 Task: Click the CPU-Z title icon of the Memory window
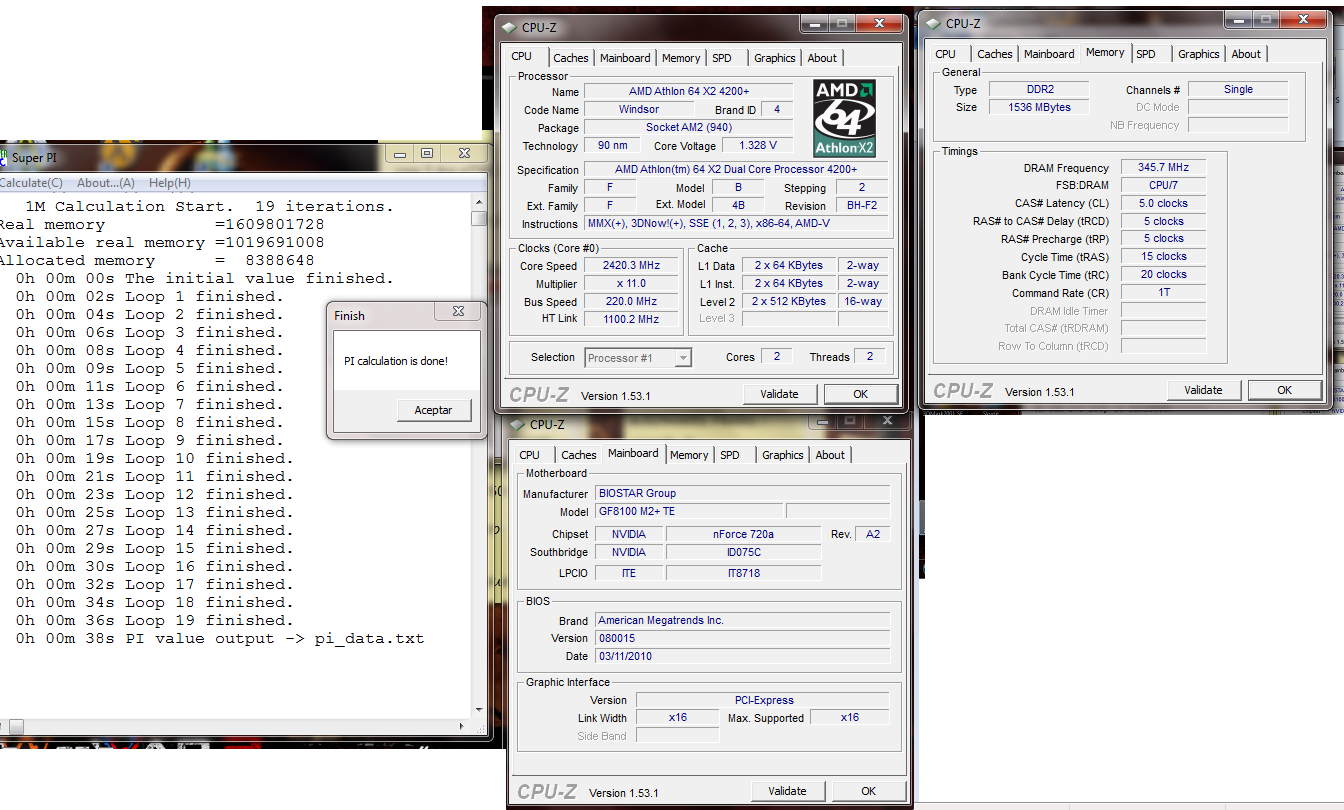[932, 23]
